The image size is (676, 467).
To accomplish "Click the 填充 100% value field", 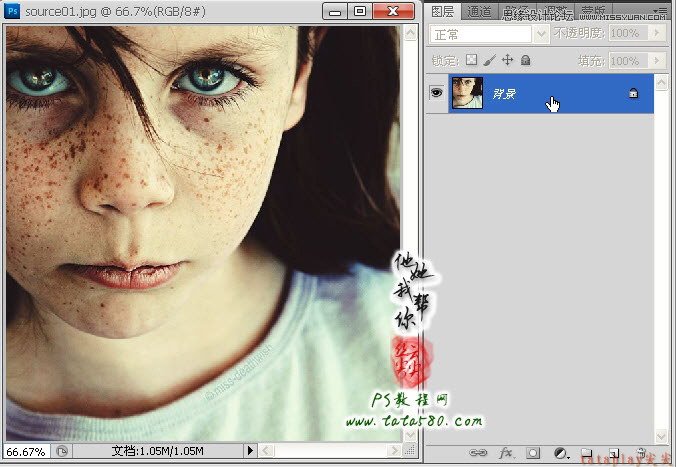I will click(x=629, y=60).
